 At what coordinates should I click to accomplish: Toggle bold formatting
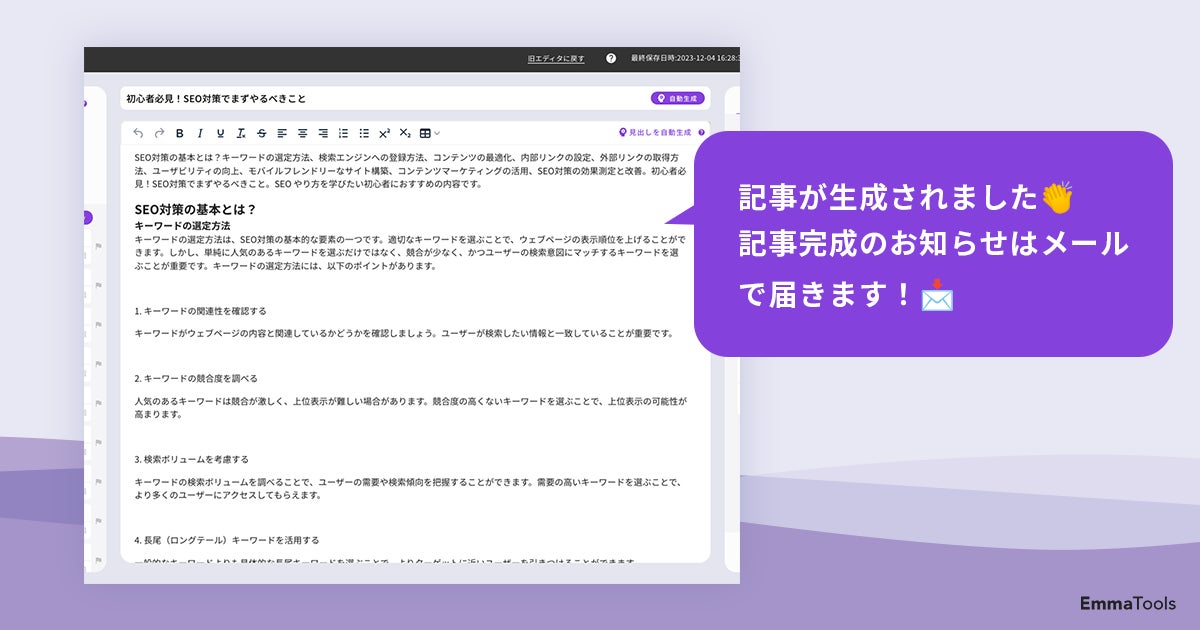[x=180, y=133]
